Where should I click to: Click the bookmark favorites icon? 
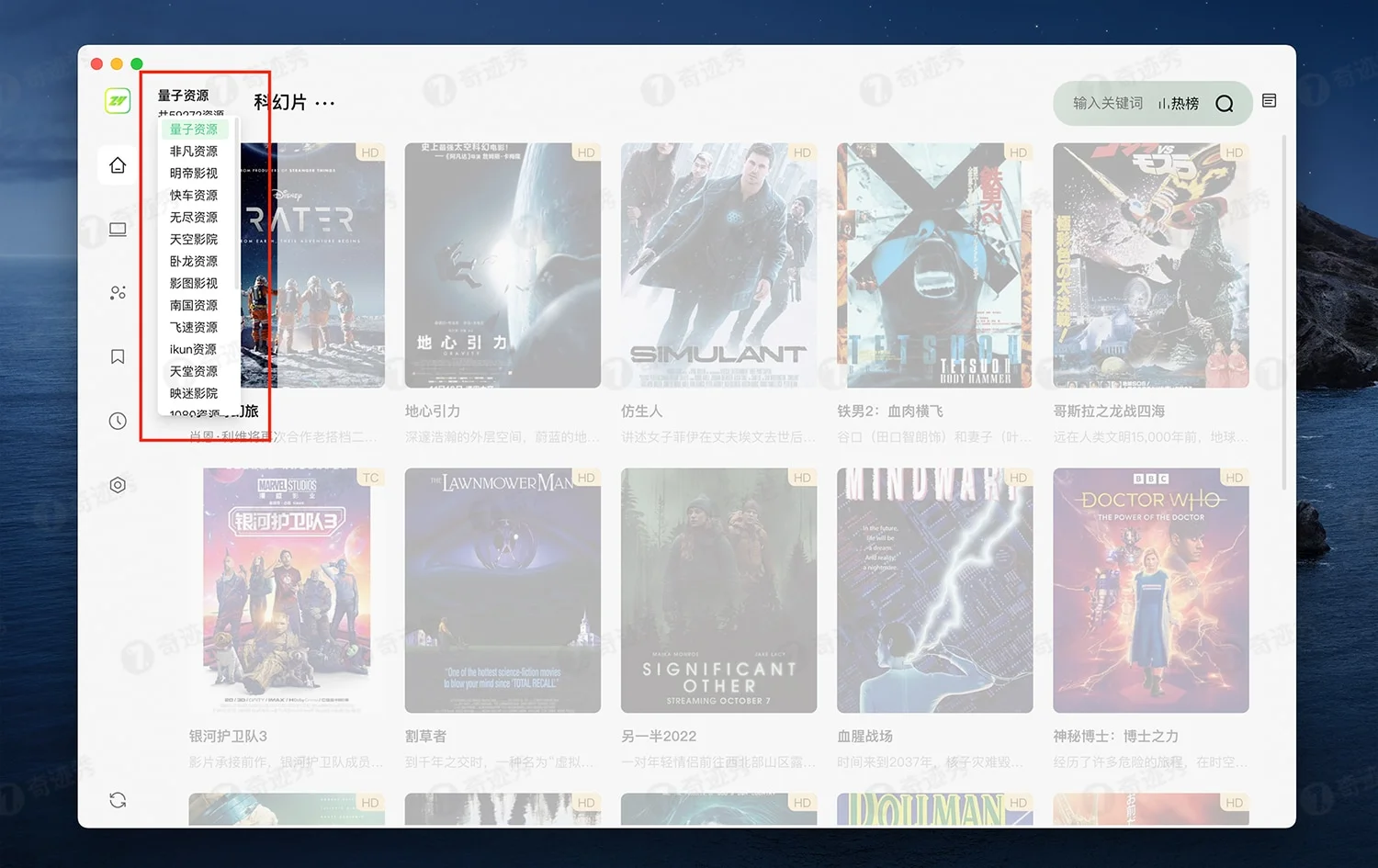(x=118, y=356)
